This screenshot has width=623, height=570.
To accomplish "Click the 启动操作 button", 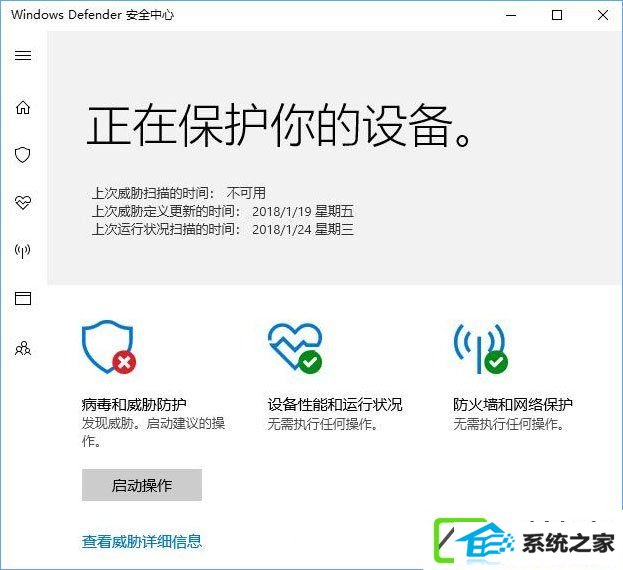I will tap(142, 485).
